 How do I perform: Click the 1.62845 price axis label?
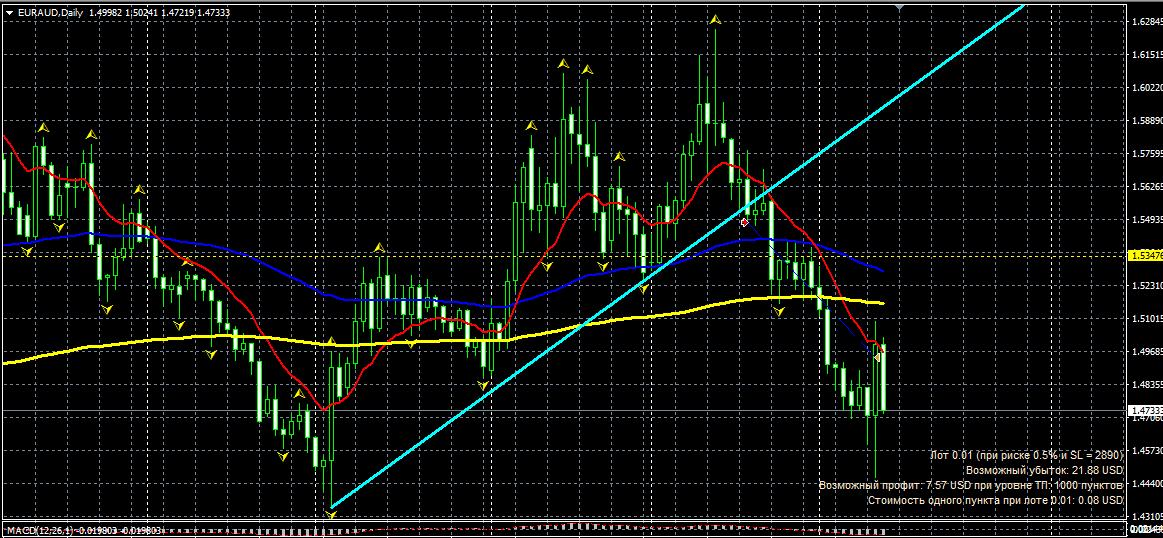[1146, 22]
